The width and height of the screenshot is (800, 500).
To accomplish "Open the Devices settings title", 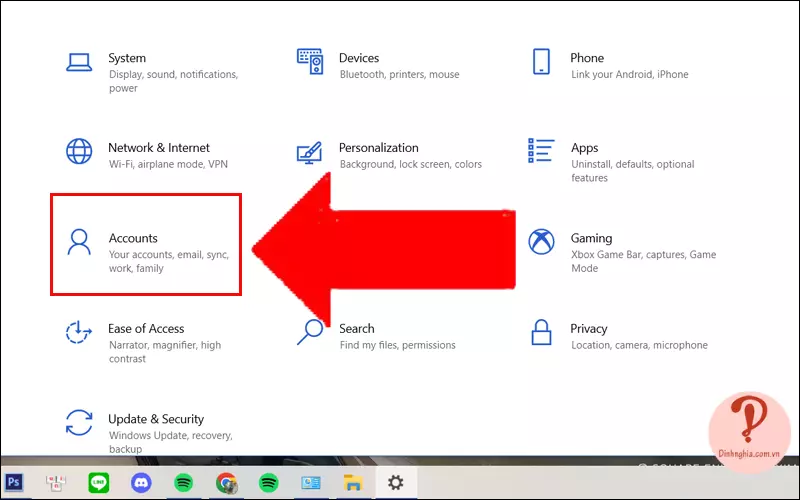I will pyautogui.click(x=359, y=58).
